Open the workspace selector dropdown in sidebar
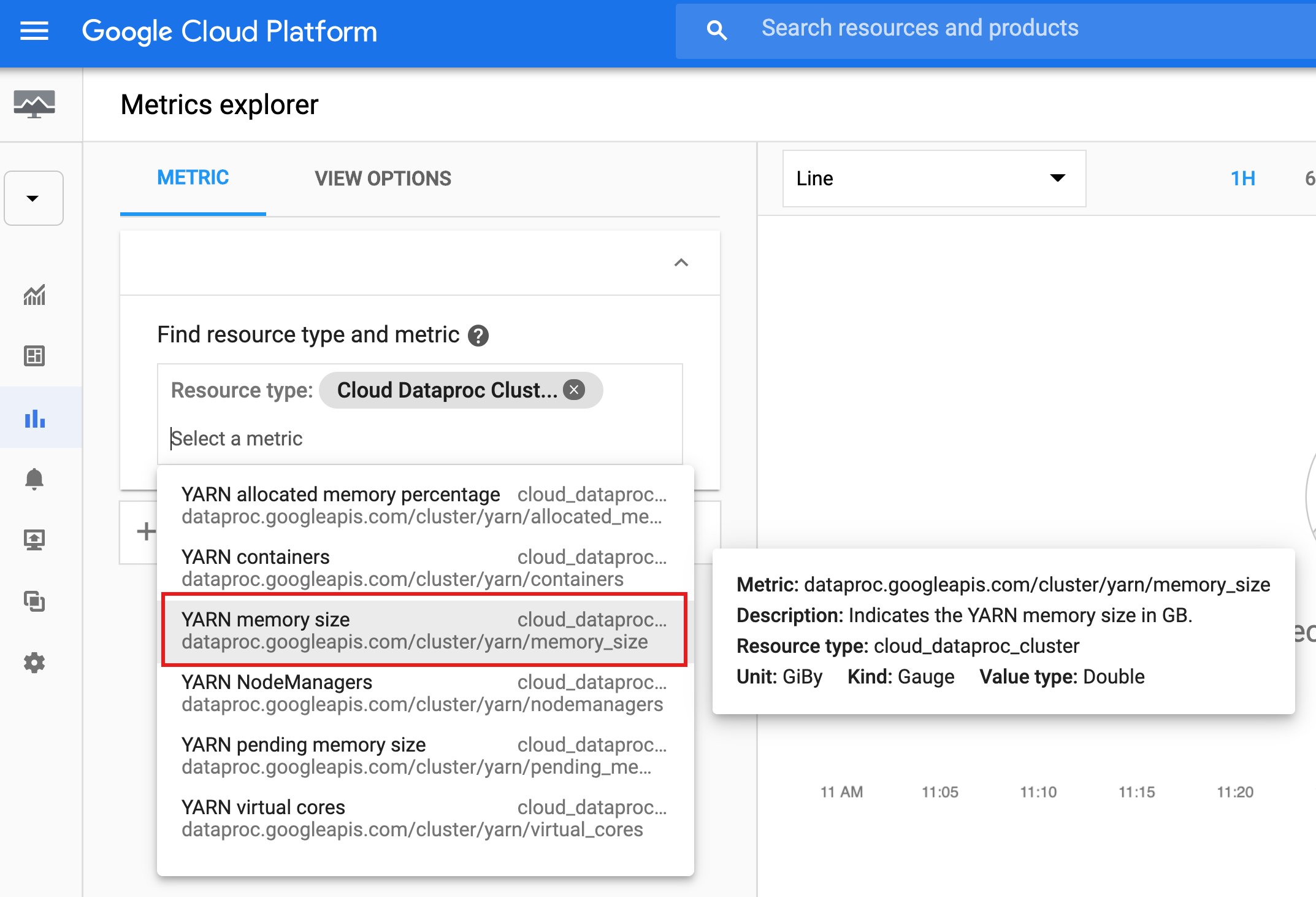The image size is (1316, 897). click(x=34, y=198)
